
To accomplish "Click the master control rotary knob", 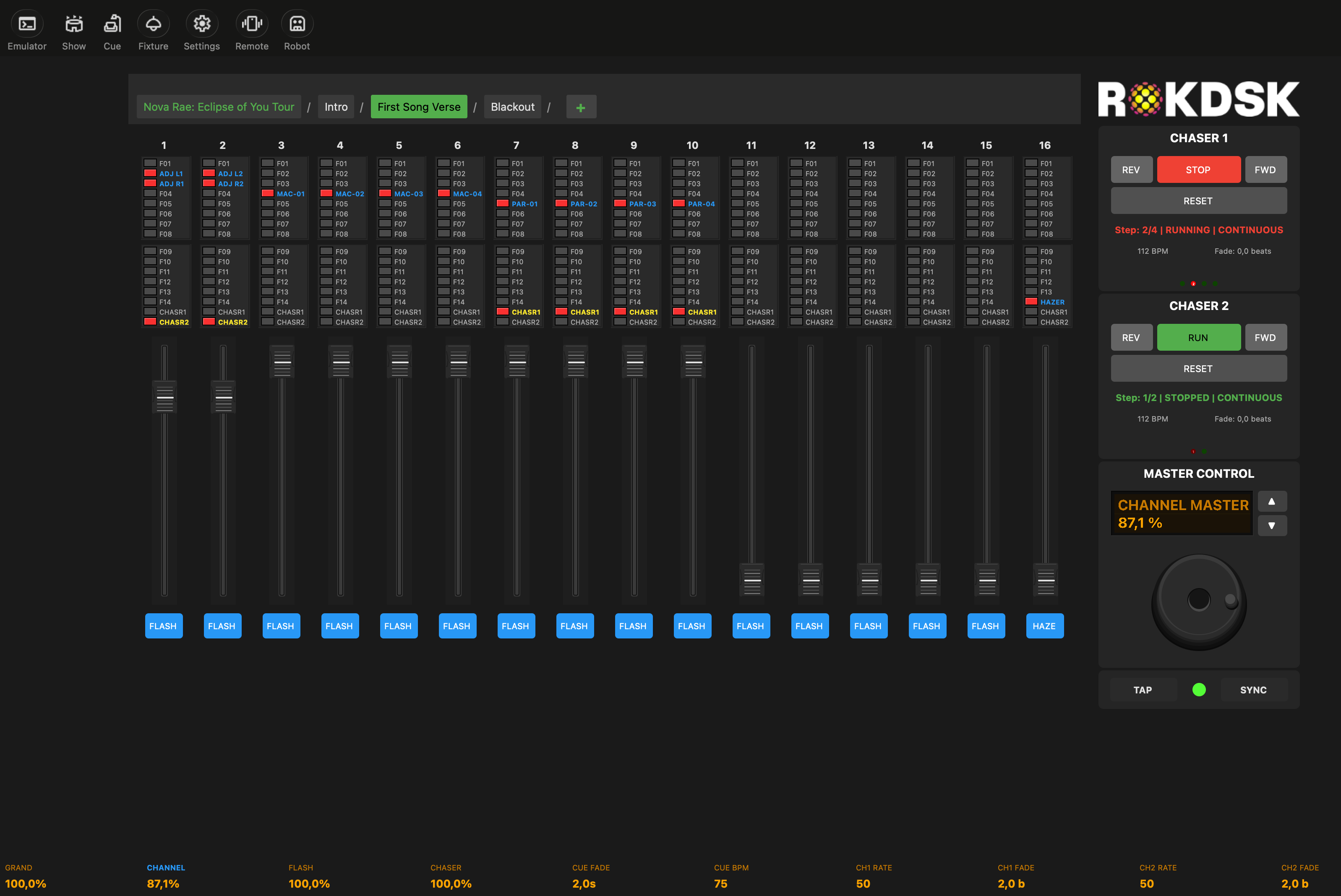I will [x=1199, y=601].
